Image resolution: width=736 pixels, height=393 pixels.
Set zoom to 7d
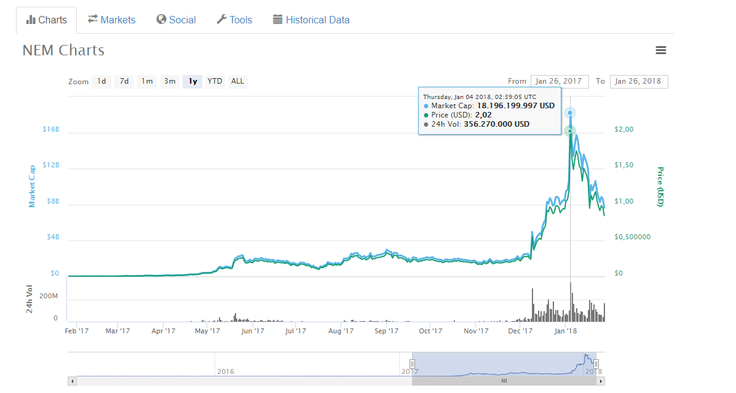pos(124,81)
